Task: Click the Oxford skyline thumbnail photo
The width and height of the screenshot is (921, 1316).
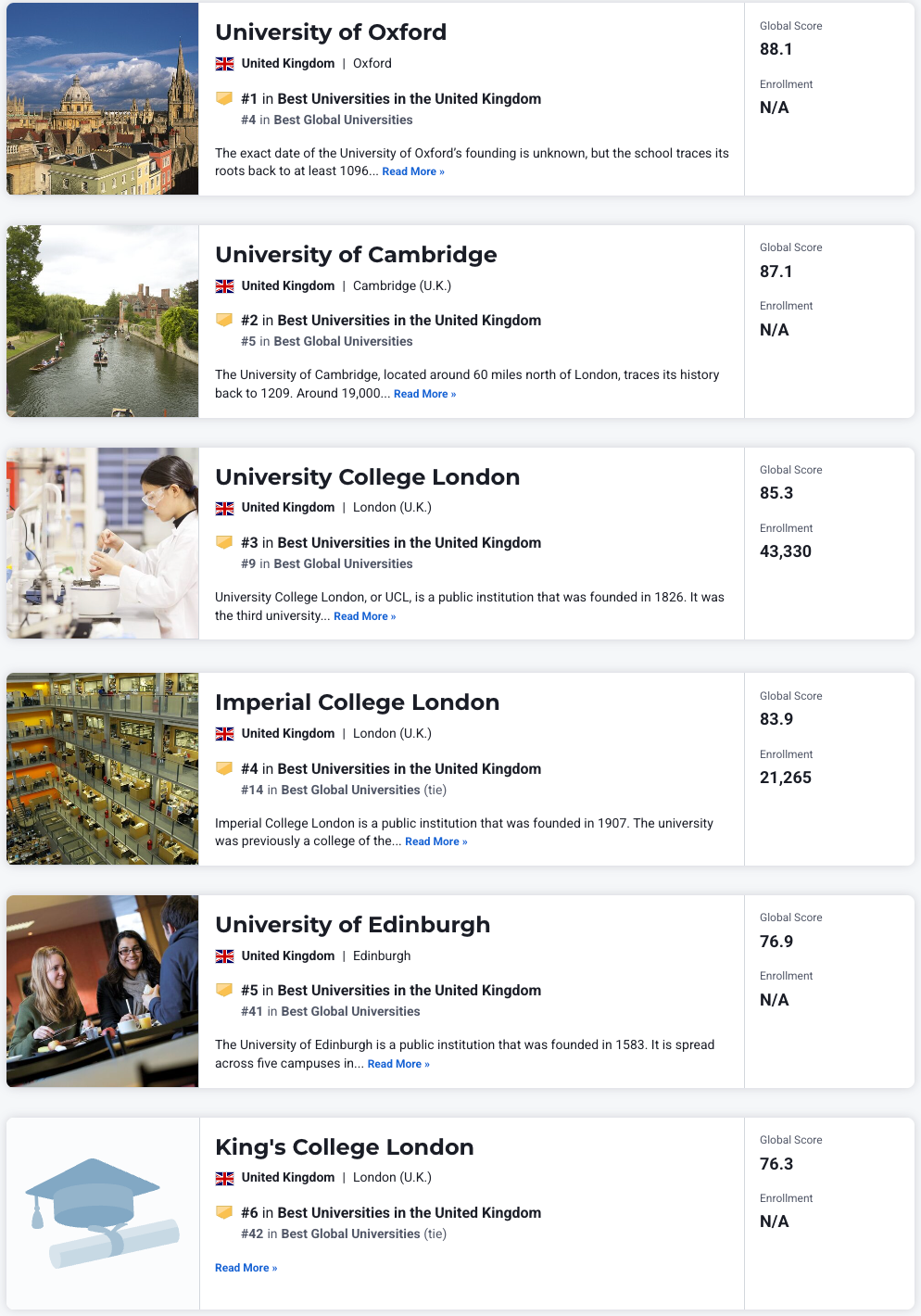Action: tap(103, 98)
